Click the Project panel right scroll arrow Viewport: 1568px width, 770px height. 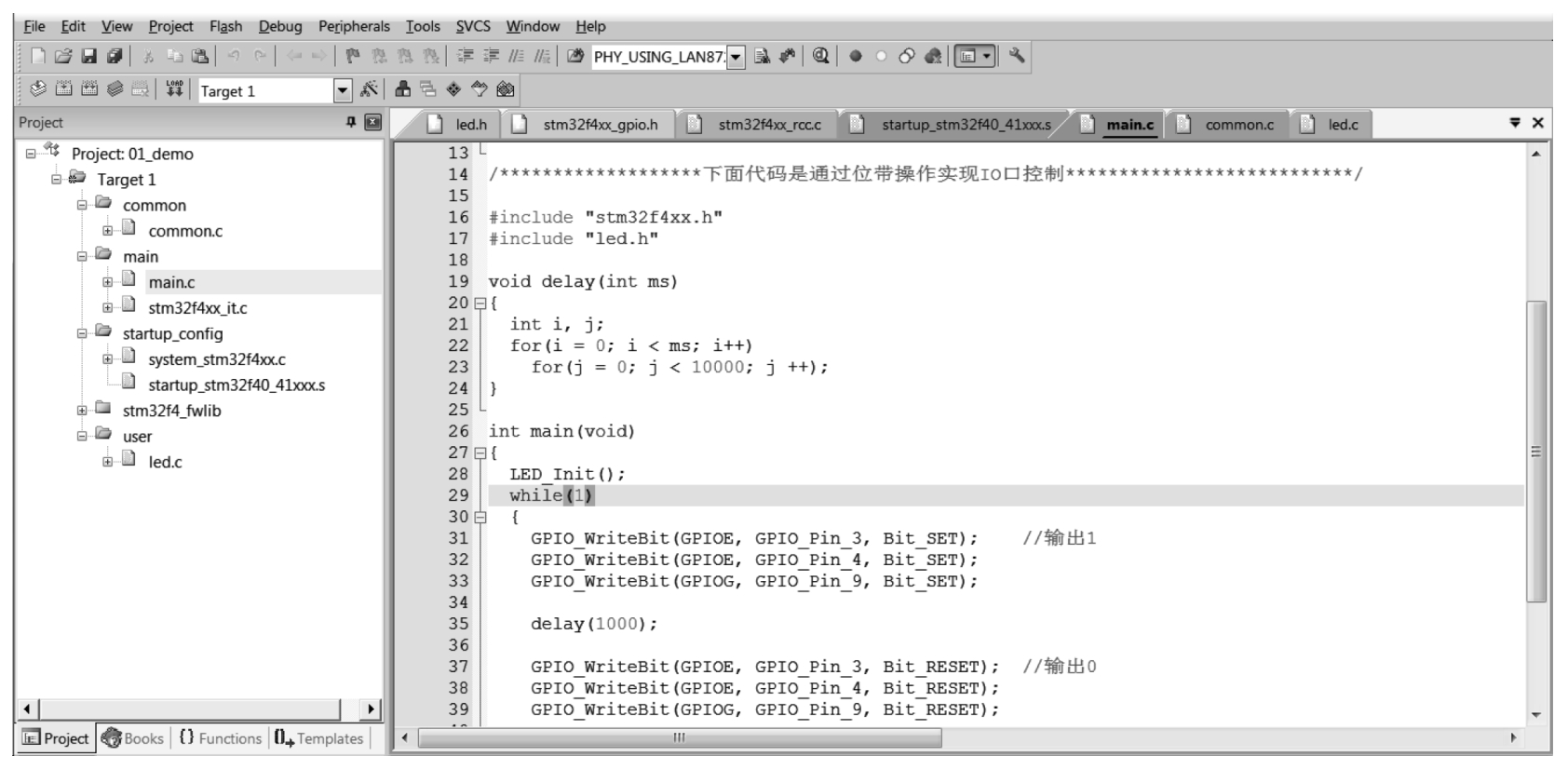point(371,709)
